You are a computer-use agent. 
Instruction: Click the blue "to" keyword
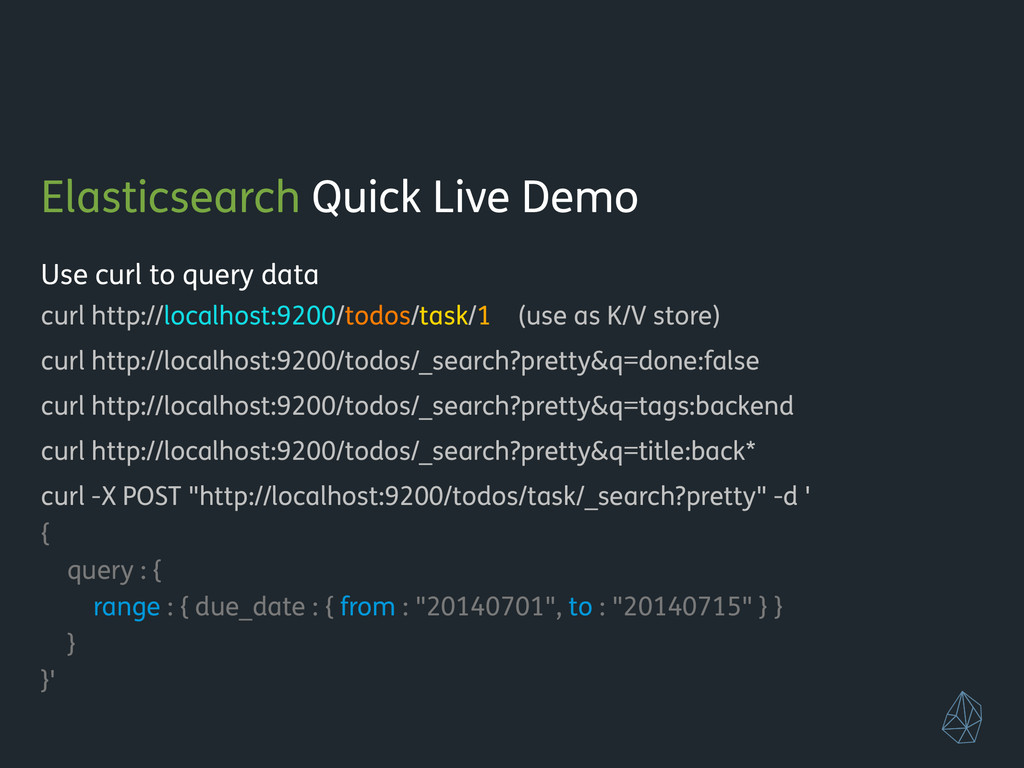point(580,607)
